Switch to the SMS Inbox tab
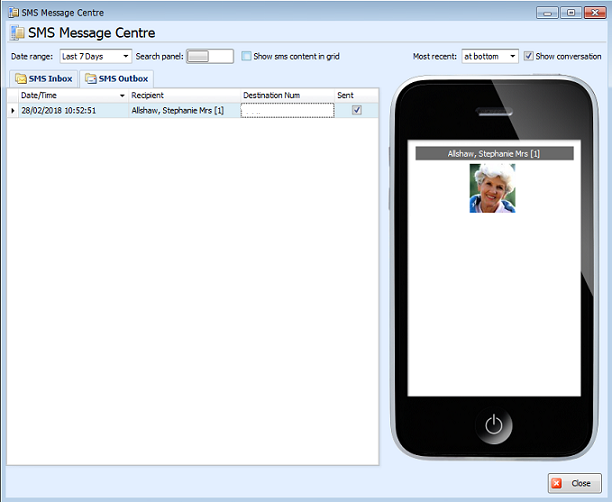The width and height of the screenshot is (612, 502). click(42, 78)
